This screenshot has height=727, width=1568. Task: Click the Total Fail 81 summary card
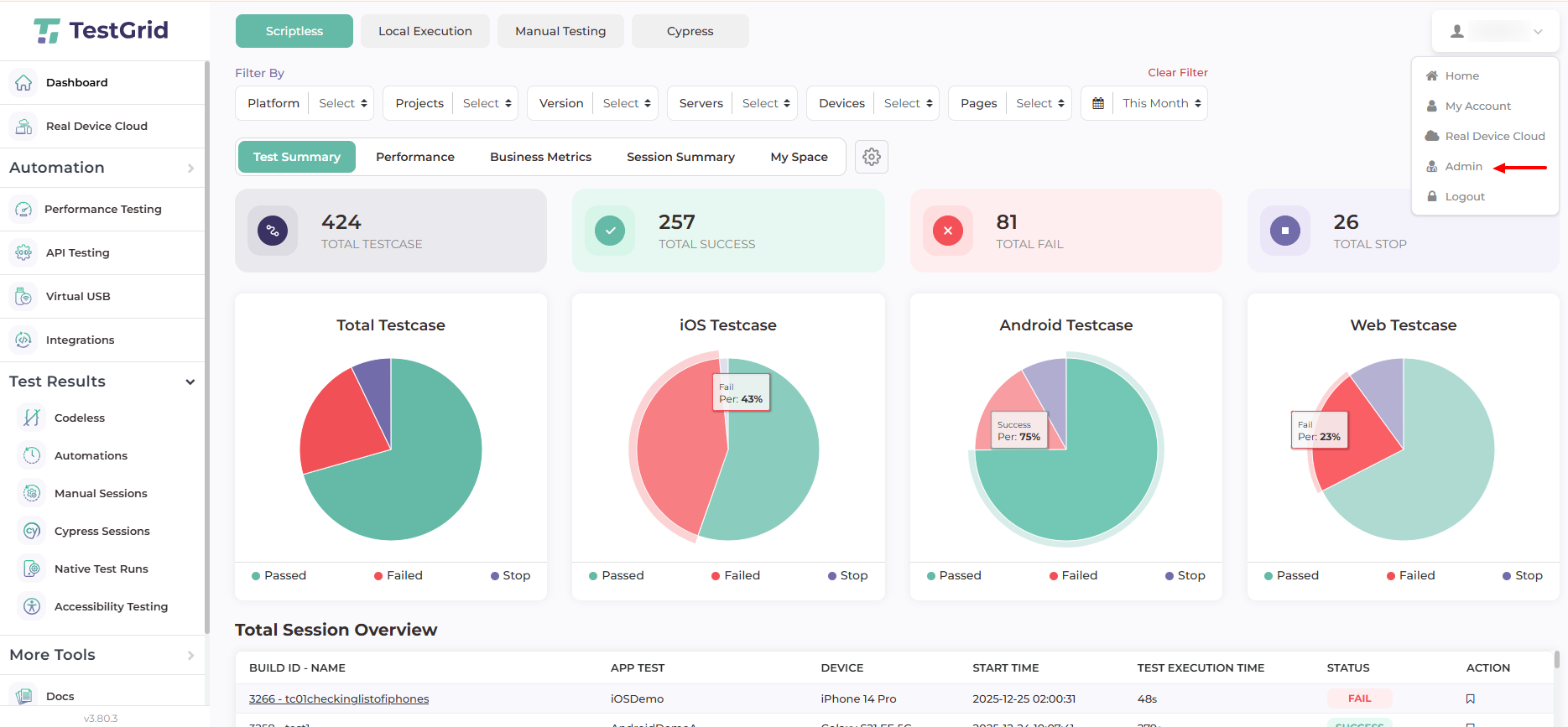1065,231
